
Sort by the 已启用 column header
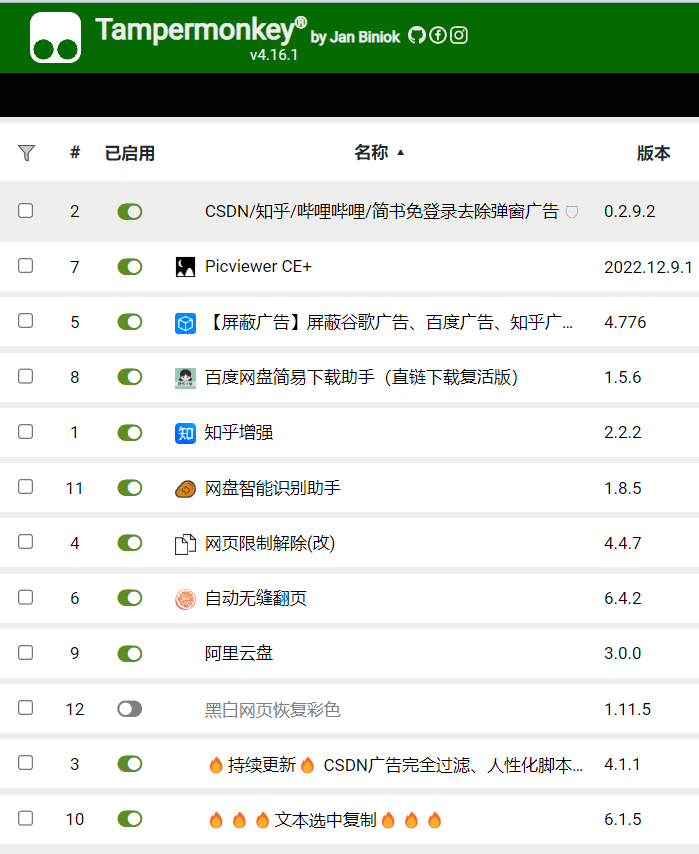click(130, 153)
